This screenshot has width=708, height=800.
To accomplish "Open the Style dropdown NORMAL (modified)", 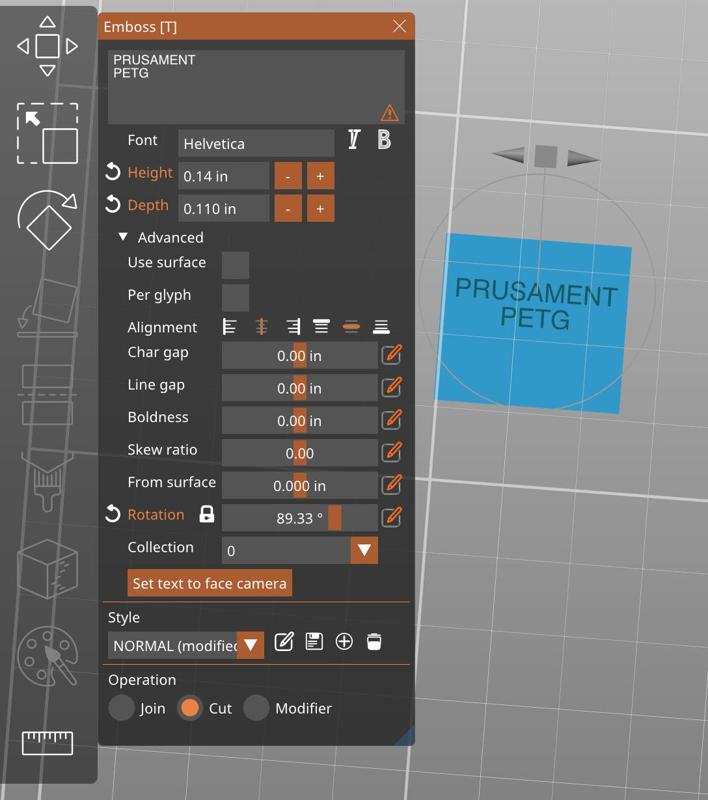I will pos(250,645).
